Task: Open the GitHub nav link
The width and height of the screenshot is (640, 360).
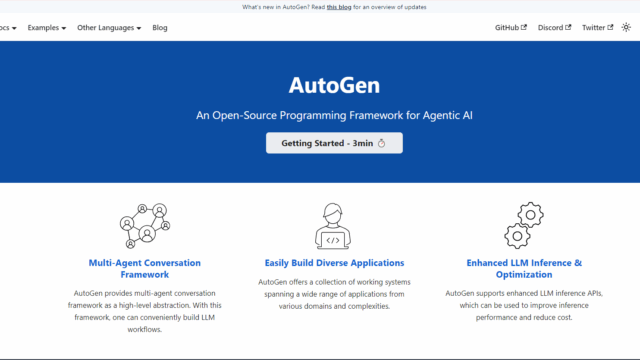Action: point(511,27)
